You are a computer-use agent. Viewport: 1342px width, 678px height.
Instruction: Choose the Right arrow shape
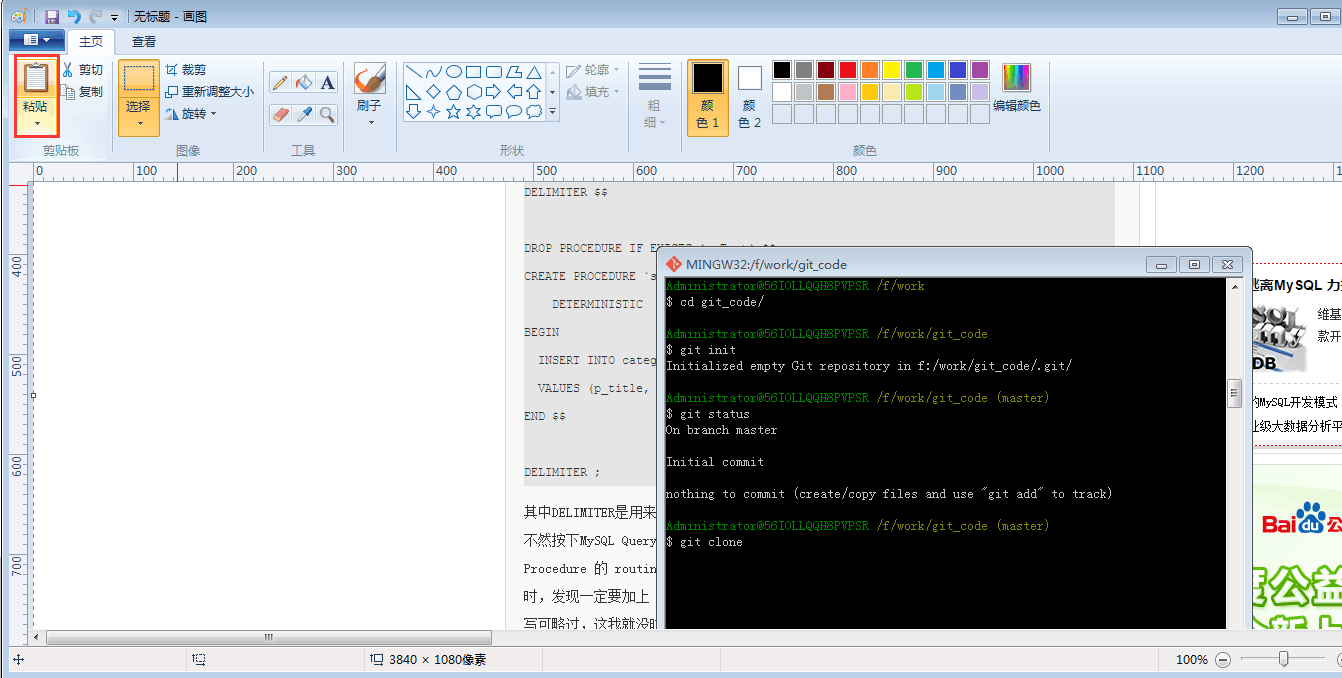click(493, 92)
